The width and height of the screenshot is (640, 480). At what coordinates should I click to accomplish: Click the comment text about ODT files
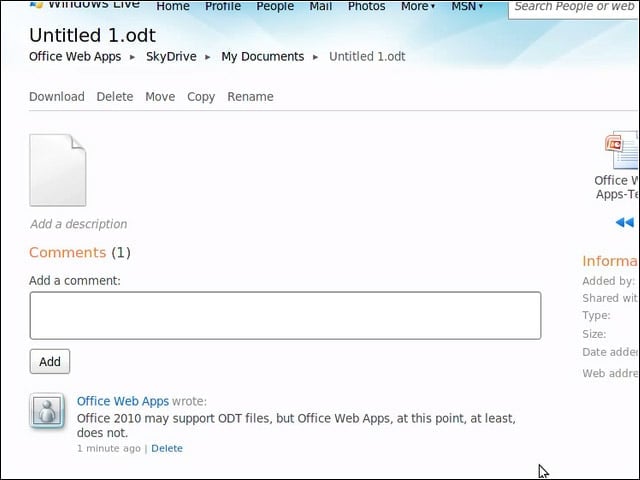point(296,425)
